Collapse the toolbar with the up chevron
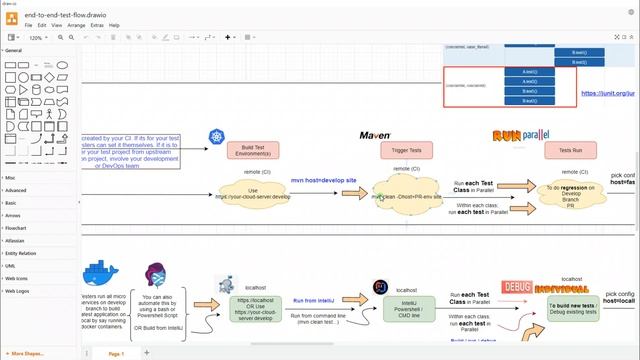640x360 pixels. tap(631, 37)
